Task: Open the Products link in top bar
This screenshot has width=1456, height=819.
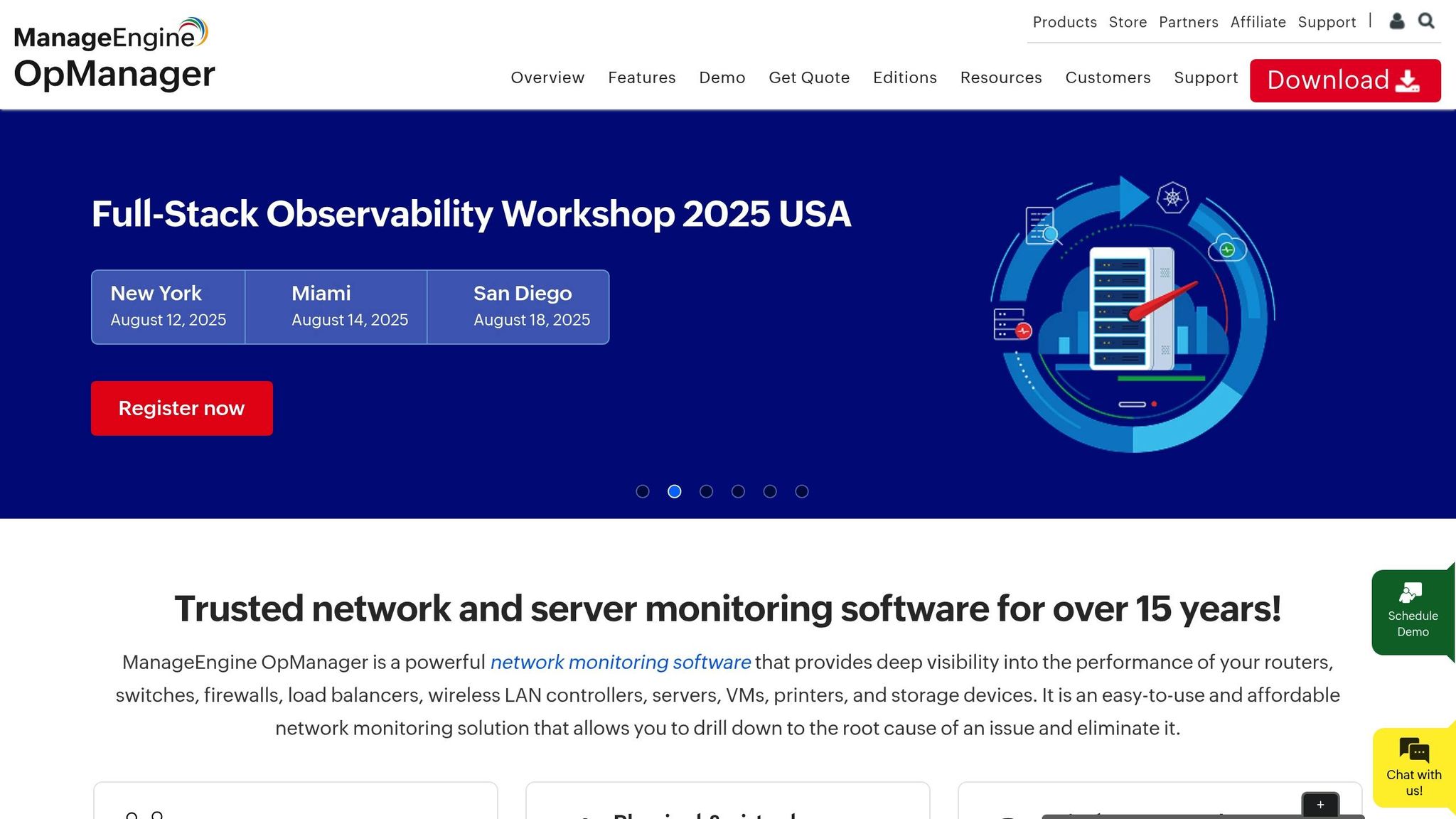Action: (x=1064, y=22)
